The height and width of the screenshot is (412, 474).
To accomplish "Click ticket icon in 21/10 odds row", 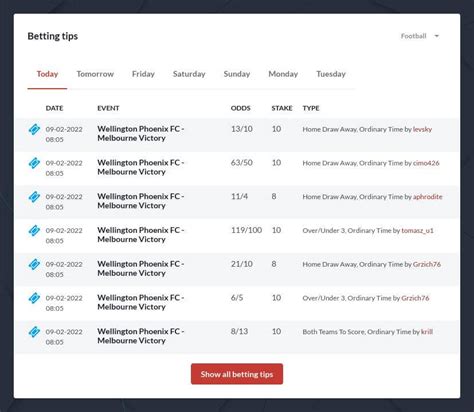I will (x=34, y=264).
